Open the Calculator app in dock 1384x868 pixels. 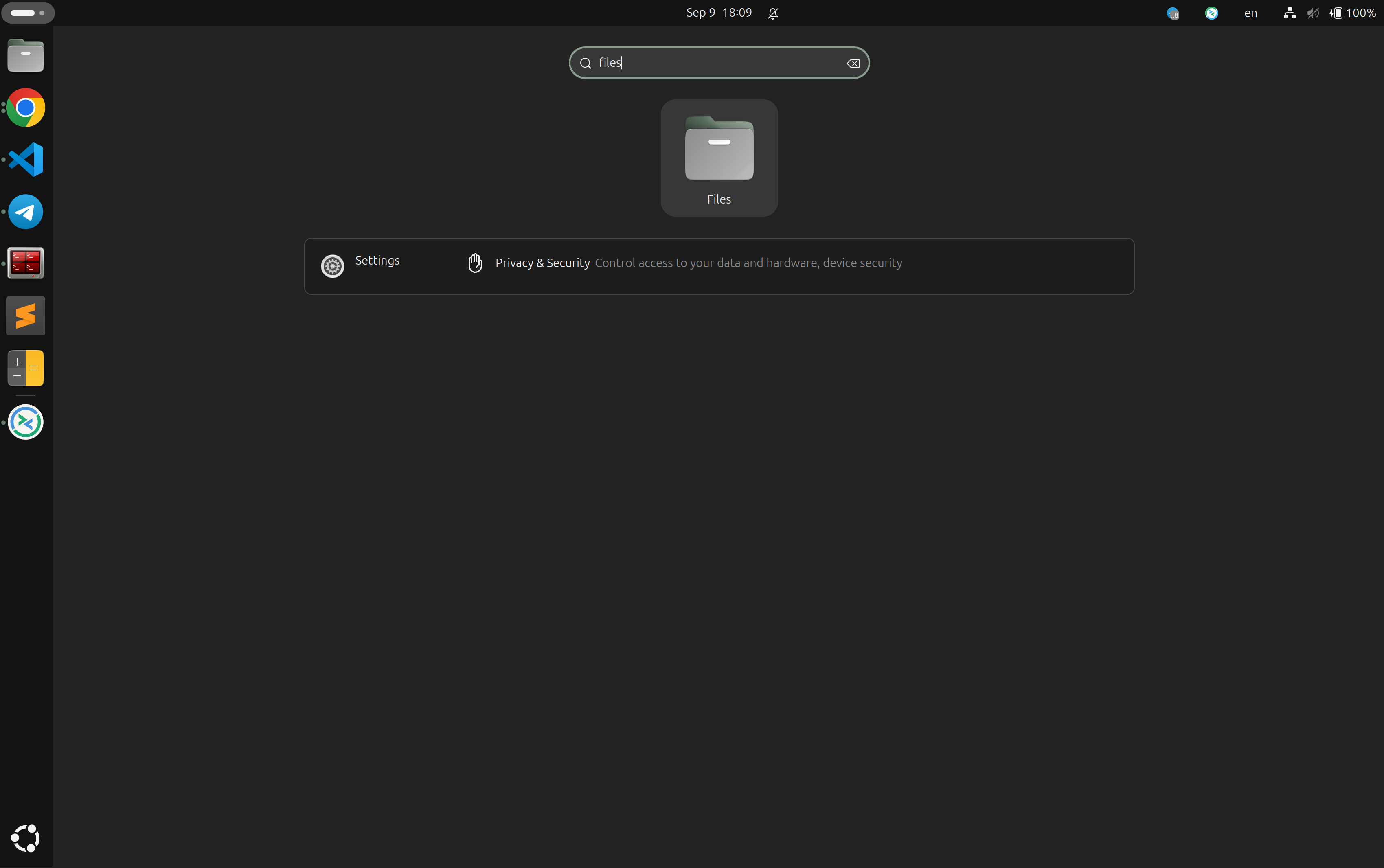pos(26,368)
